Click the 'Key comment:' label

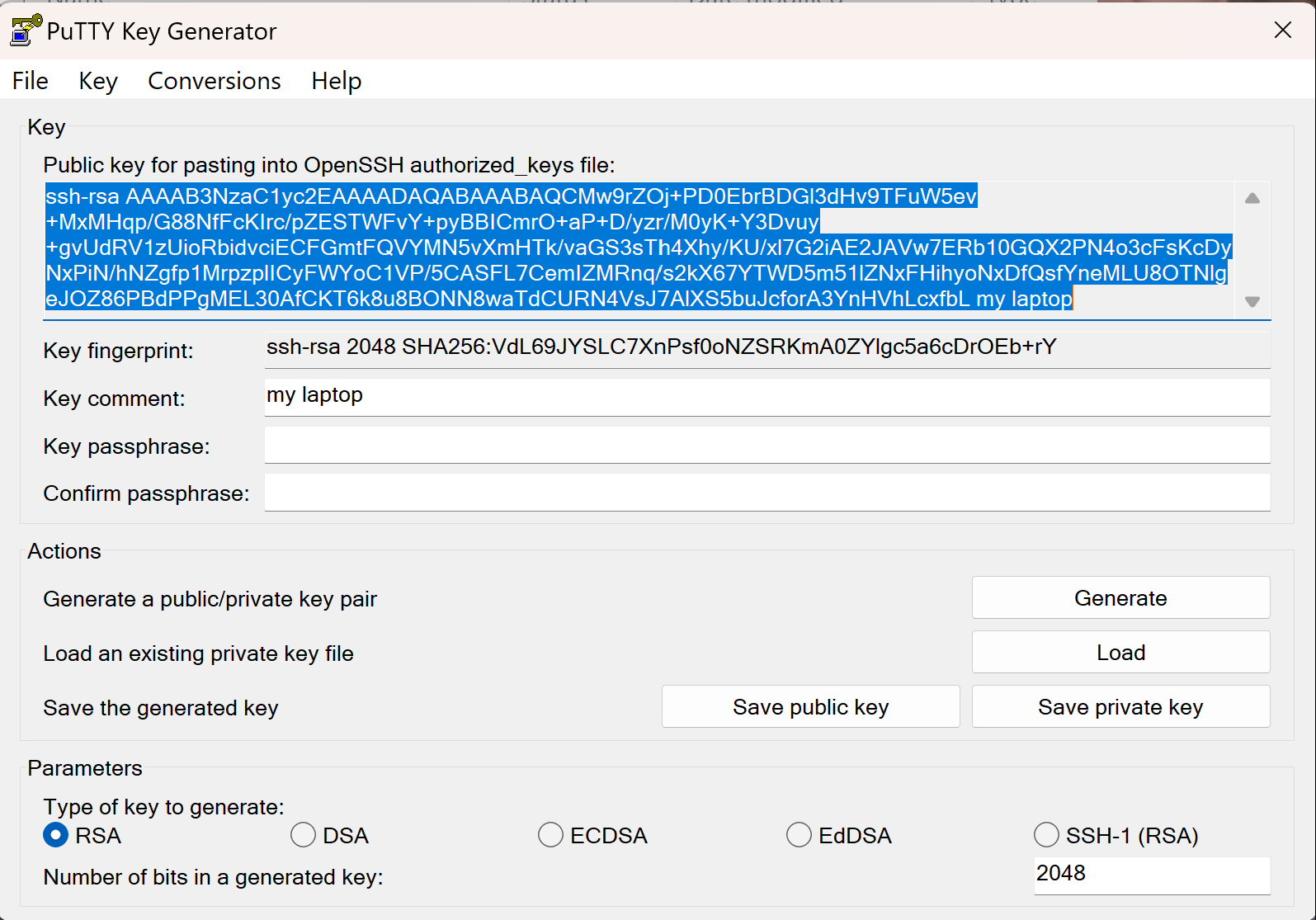pos(114,399)
